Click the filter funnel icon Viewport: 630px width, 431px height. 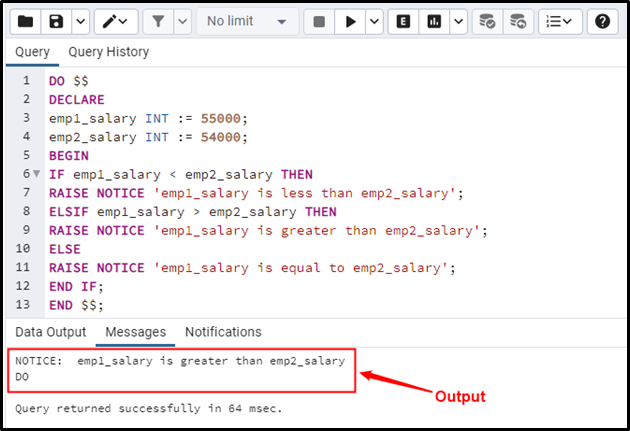(158, 21)
